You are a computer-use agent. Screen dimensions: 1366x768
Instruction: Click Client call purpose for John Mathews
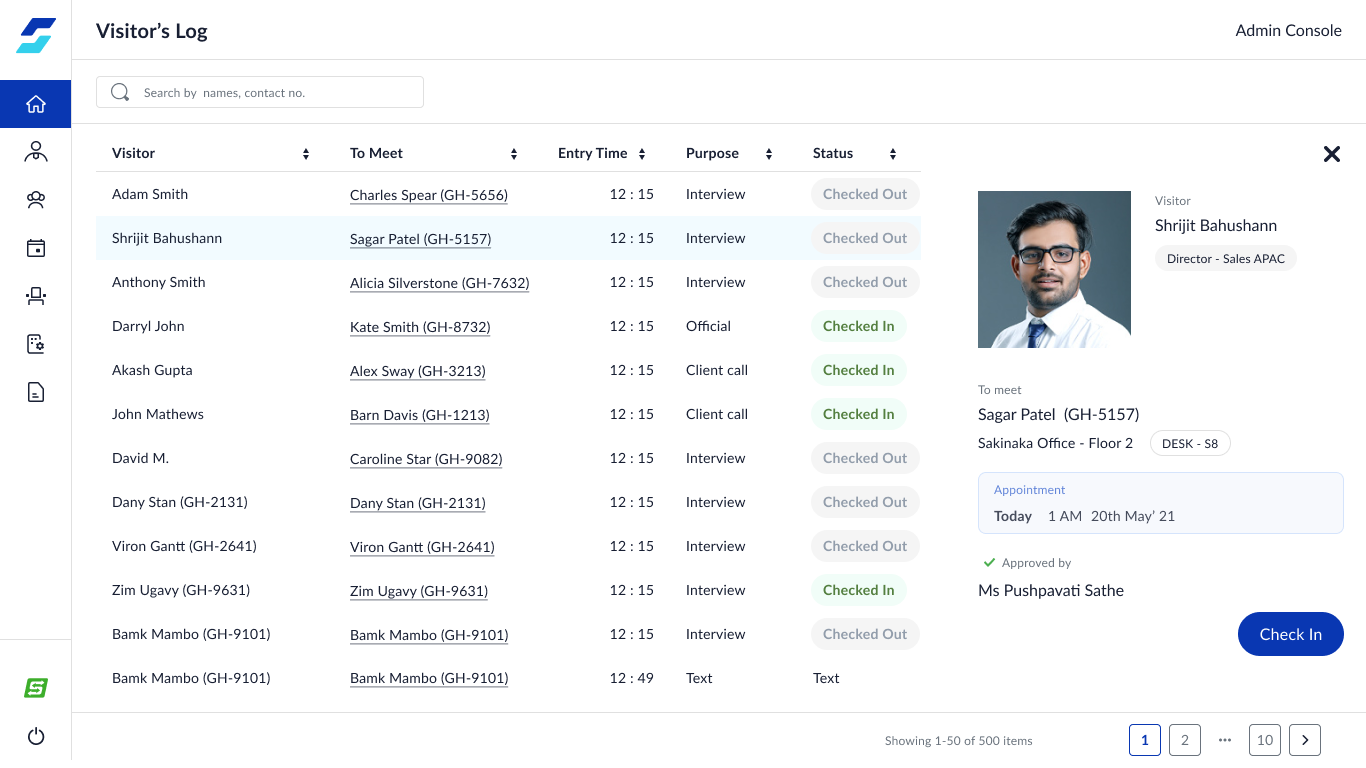(x=717, y=414)
